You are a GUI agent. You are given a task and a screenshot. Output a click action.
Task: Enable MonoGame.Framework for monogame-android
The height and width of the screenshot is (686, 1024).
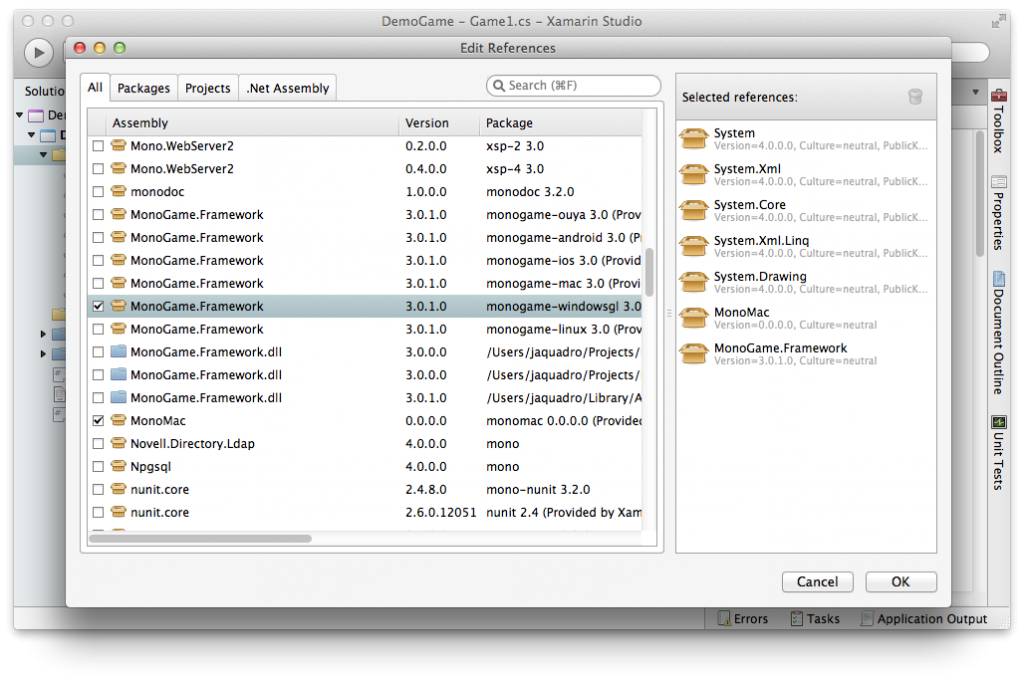pyautogui.click(x=98, y=238)
